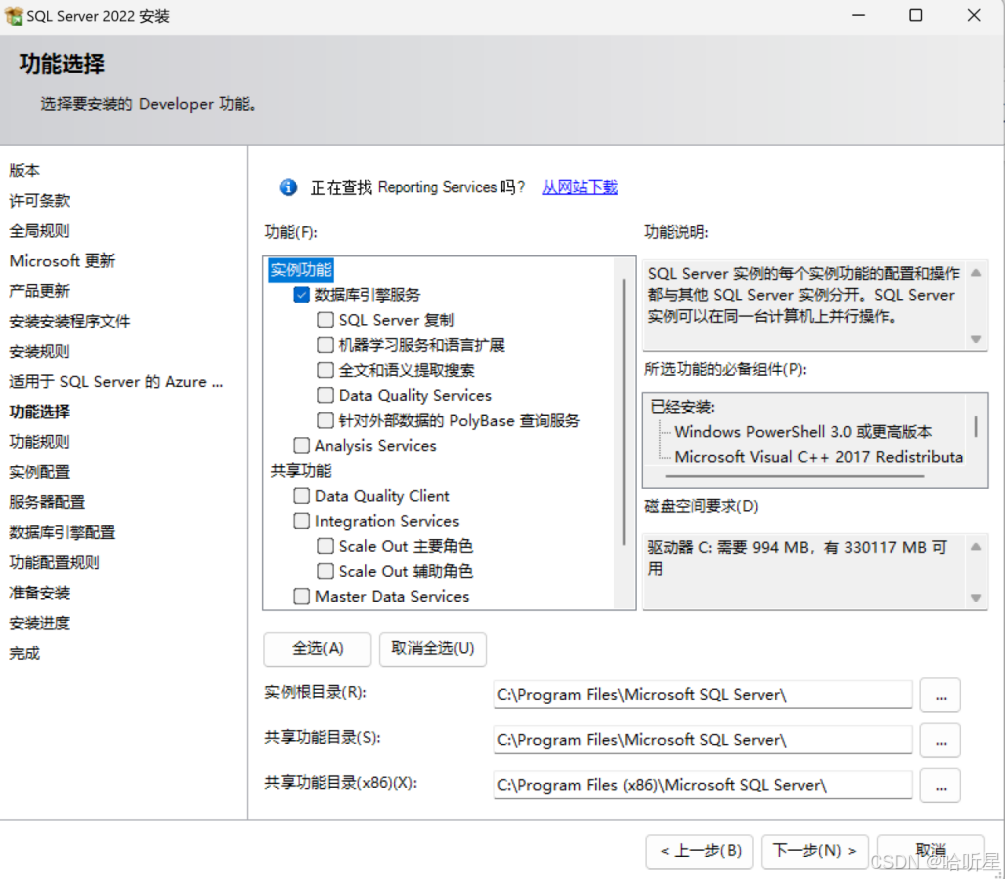Click the 全选(A) button
Screen dimensions: 1005x880
click(x=317, y=649)
